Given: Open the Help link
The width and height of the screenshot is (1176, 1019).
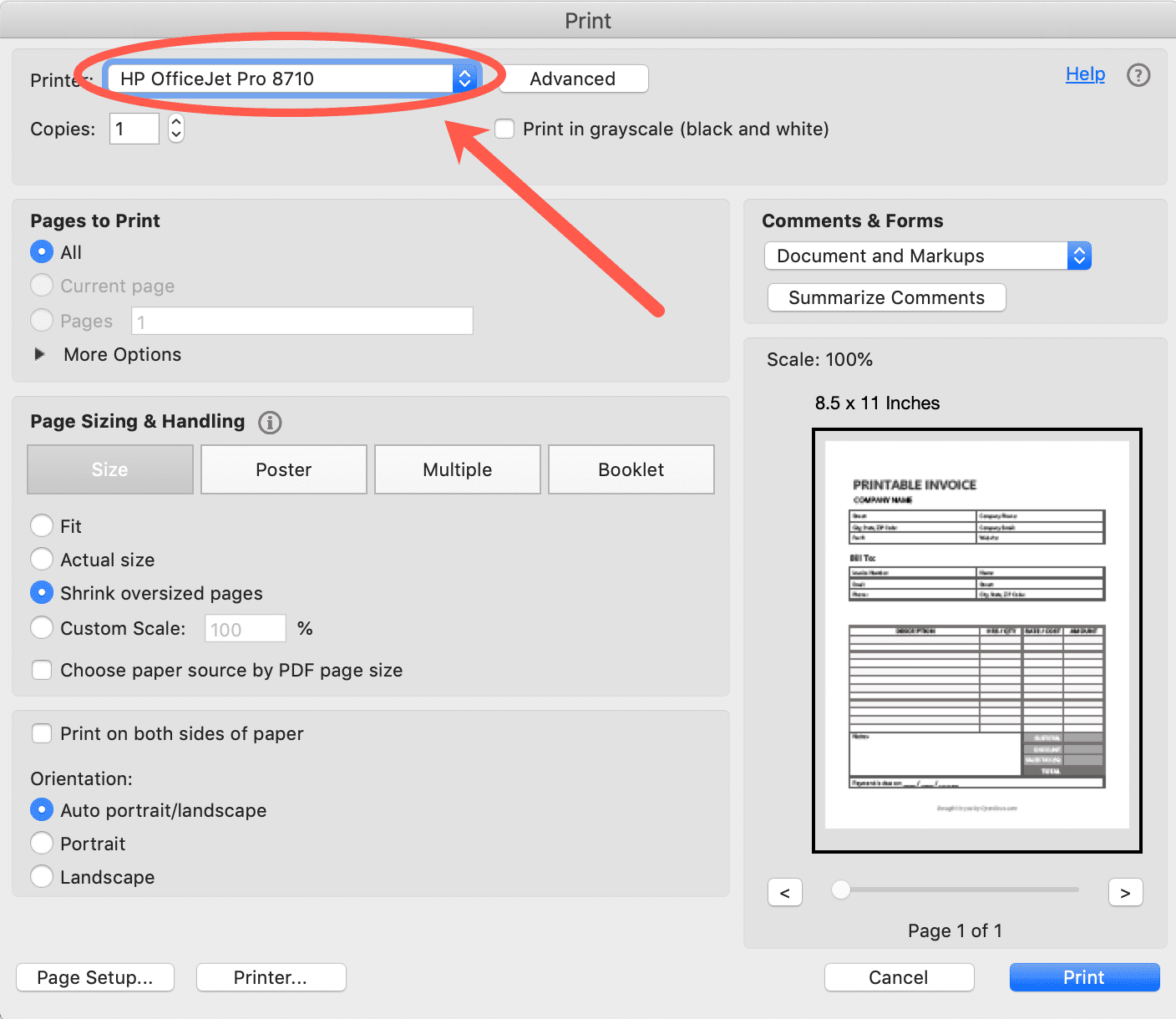Looking at the screenshot, I should pos(1085,74).
